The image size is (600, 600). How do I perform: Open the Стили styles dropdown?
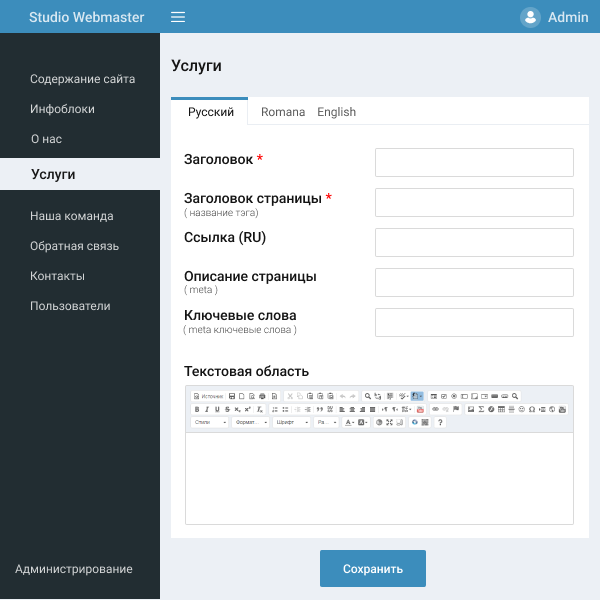coord(210,422)
